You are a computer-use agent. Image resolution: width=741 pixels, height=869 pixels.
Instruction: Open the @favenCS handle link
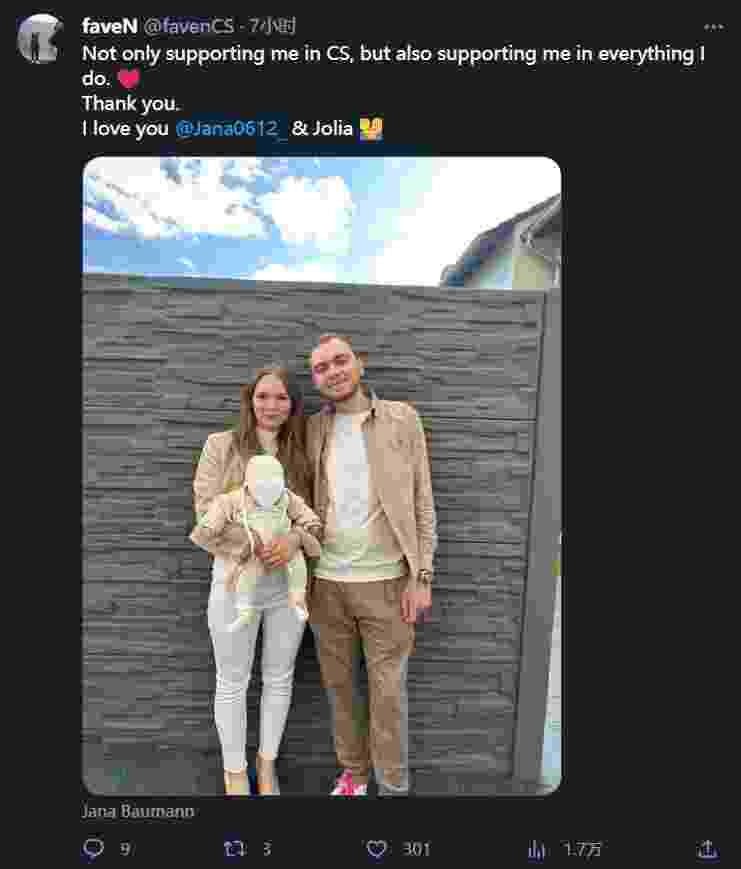[x=188, y=26]
